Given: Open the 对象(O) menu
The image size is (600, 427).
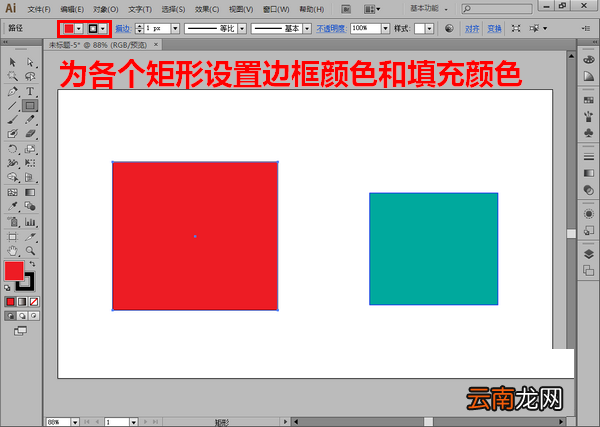Looking at the screenshot, I should coord(106,9).
